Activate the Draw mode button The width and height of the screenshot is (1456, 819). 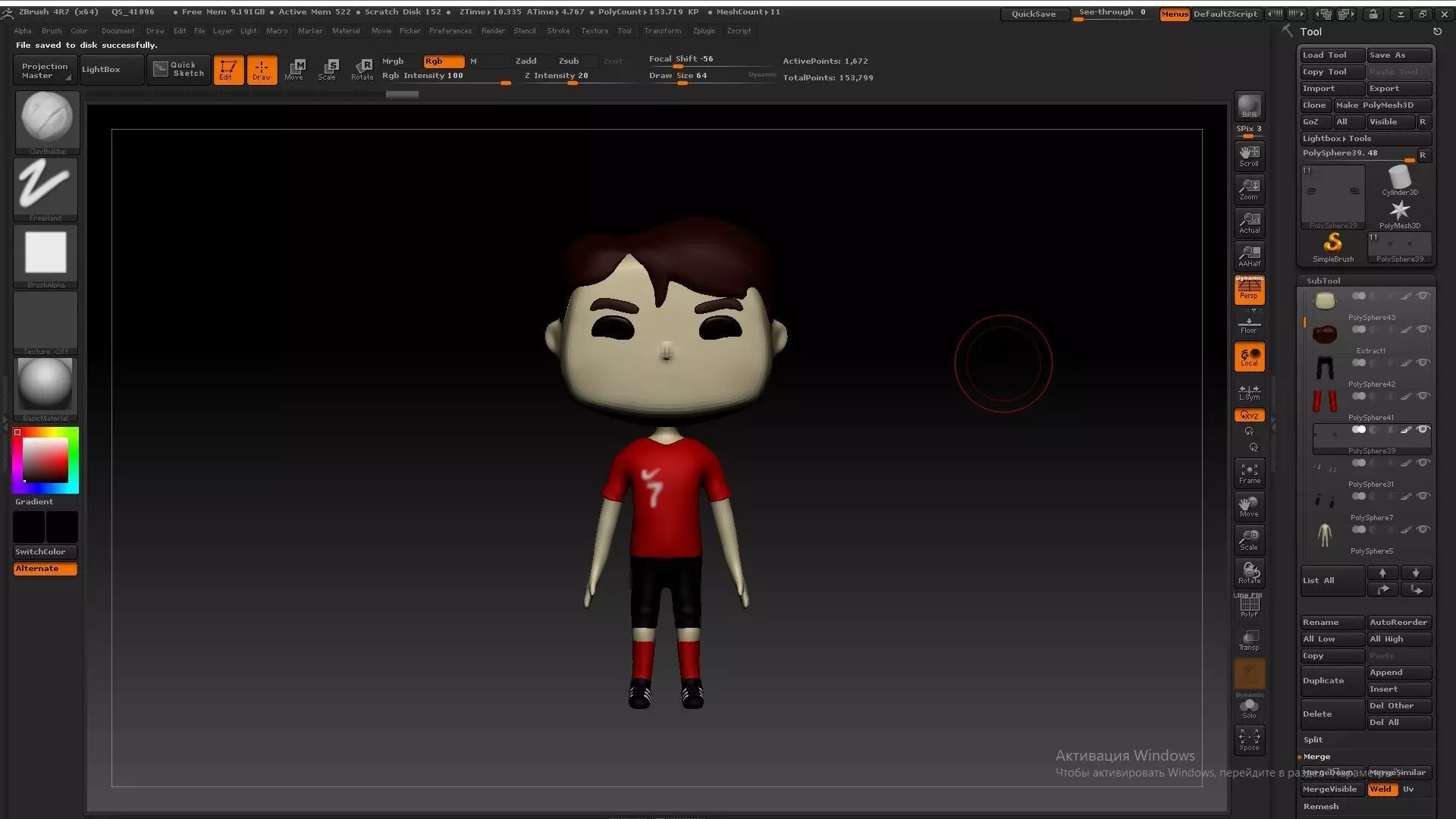[262, 70]
